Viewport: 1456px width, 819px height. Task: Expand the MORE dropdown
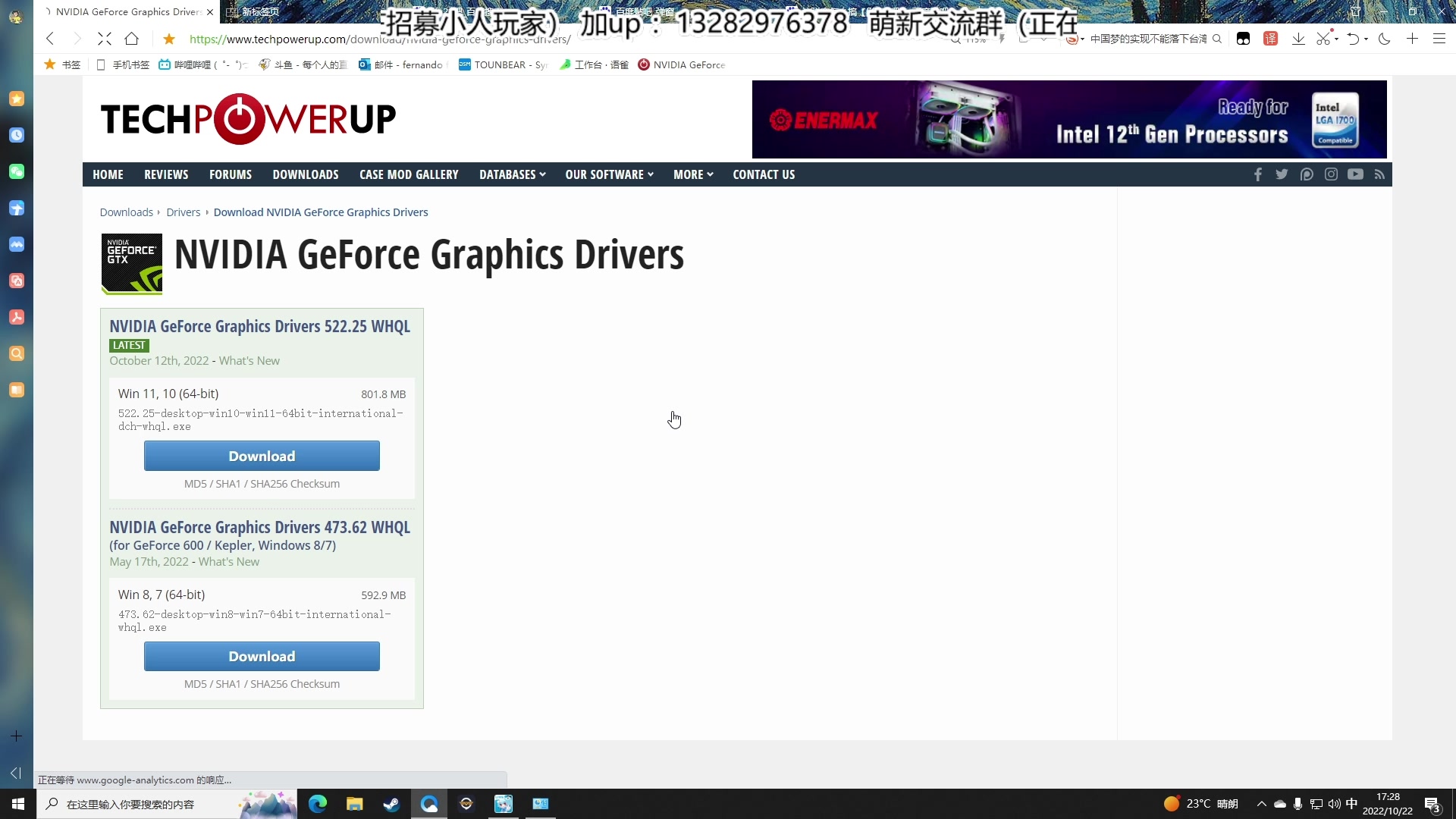[x=692, y=174]
